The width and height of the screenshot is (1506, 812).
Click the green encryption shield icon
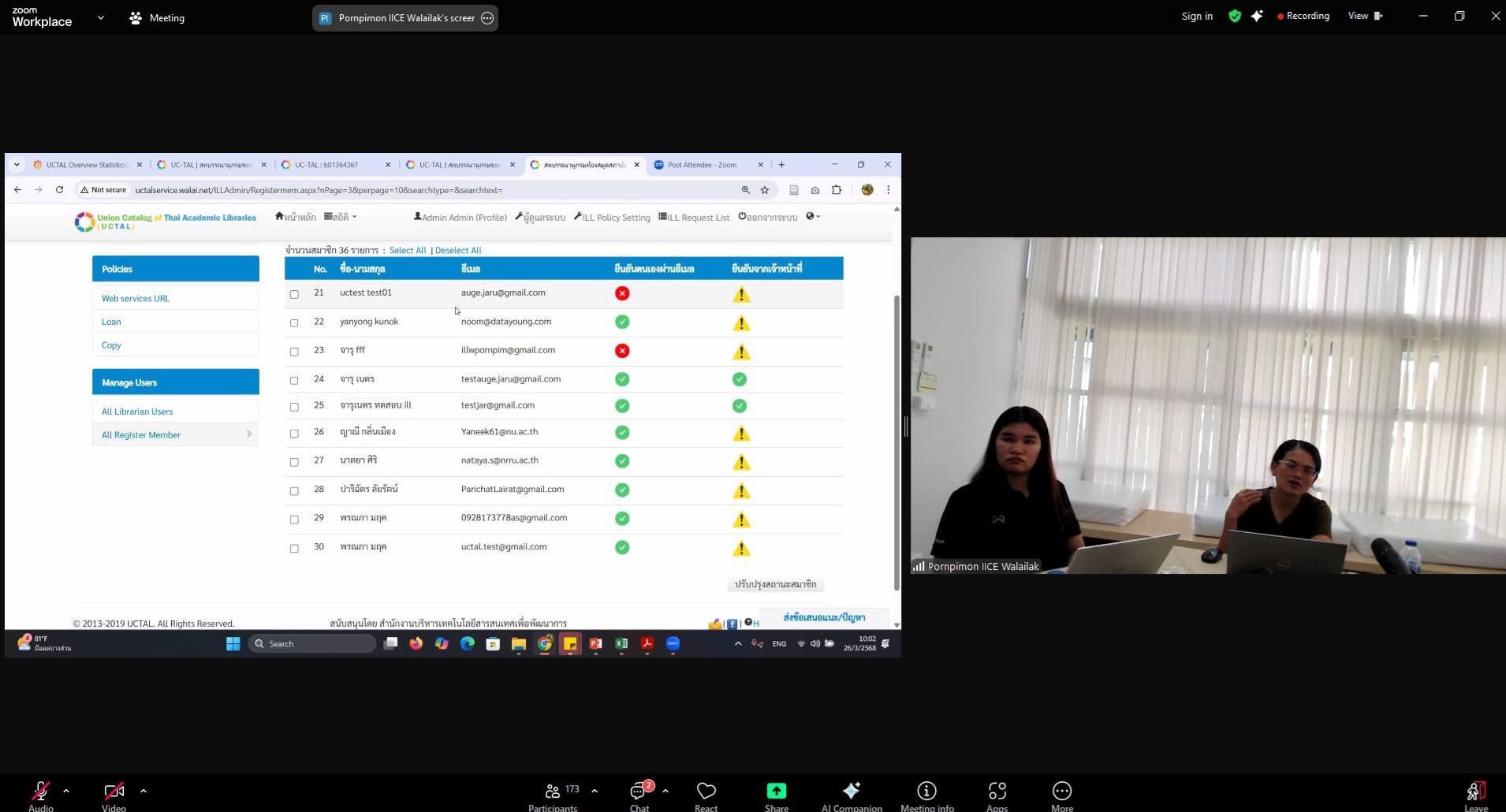coord(1234,17)
